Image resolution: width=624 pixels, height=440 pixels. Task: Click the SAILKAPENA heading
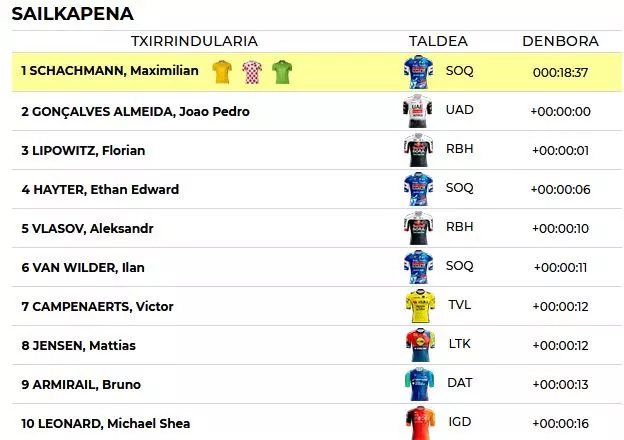(x=72, y=13)
